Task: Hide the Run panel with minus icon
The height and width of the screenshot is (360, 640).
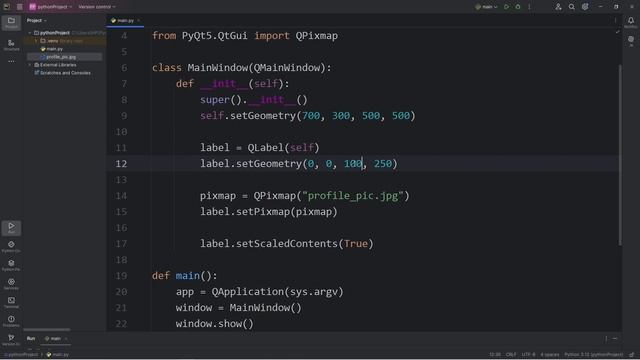Action: pyautogui.click(x=615, y=338)
